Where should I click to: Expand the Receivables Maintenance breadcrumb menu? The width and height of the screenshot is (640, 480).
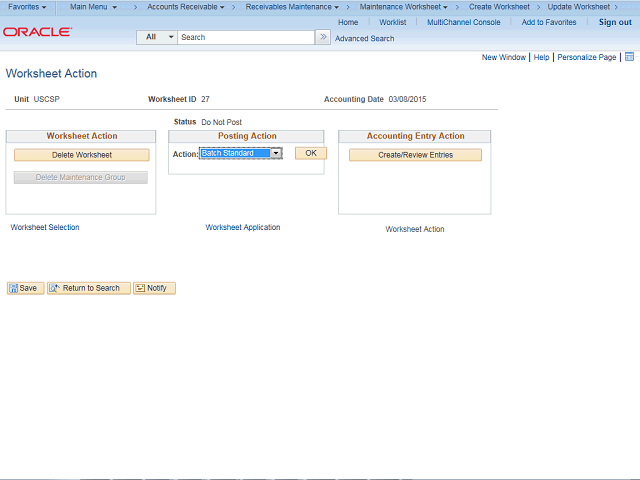[292, 7]
